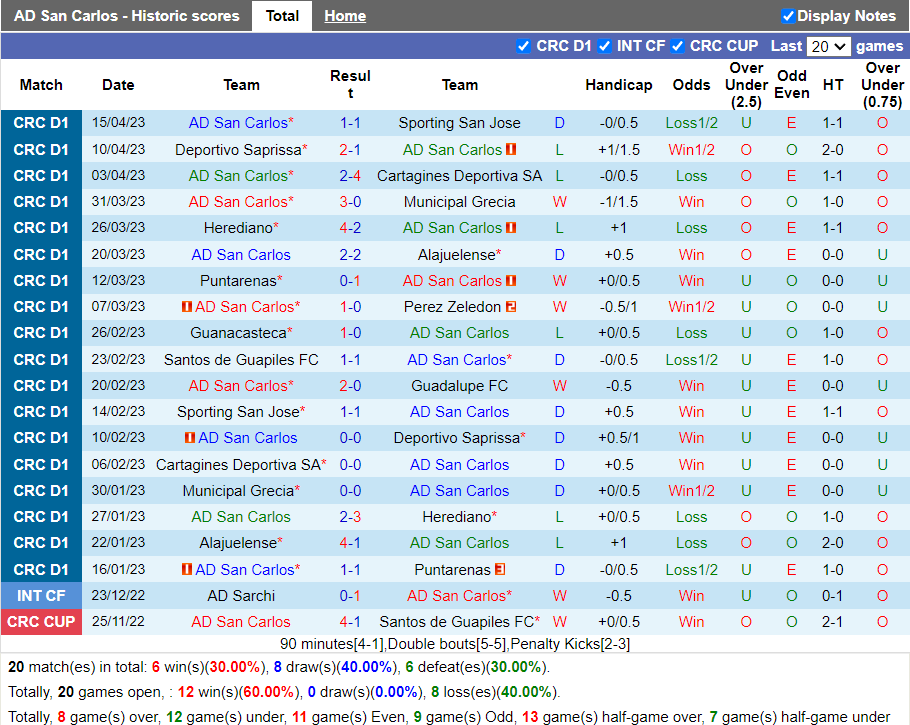Untick the CRC CUP filter checkbox
Image resolution: width=910 pixels, height=725 pixels.
pos(677,46)
